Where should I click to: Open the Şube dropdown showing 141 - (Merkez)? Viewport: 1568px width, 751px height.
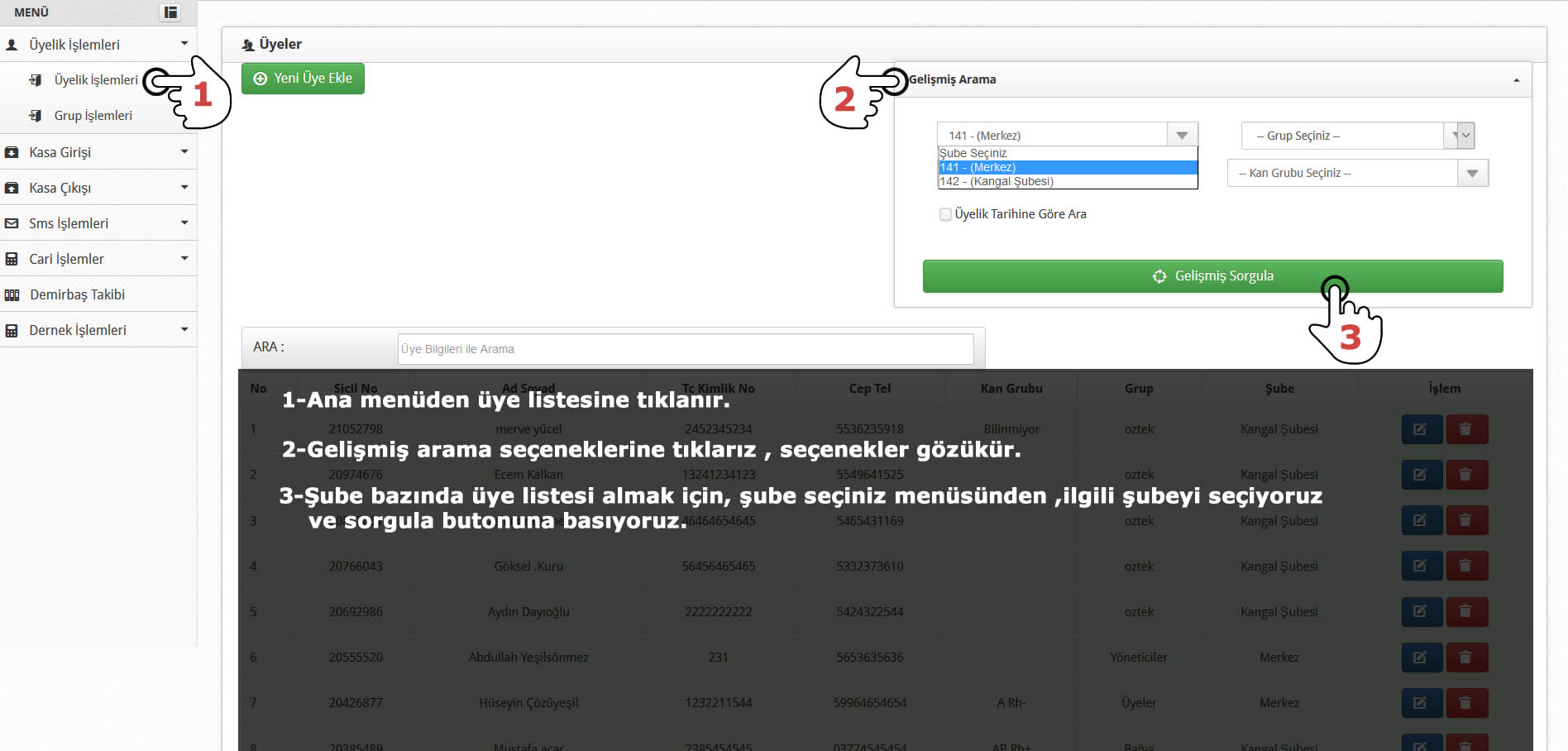click(x=1067, y=135)
